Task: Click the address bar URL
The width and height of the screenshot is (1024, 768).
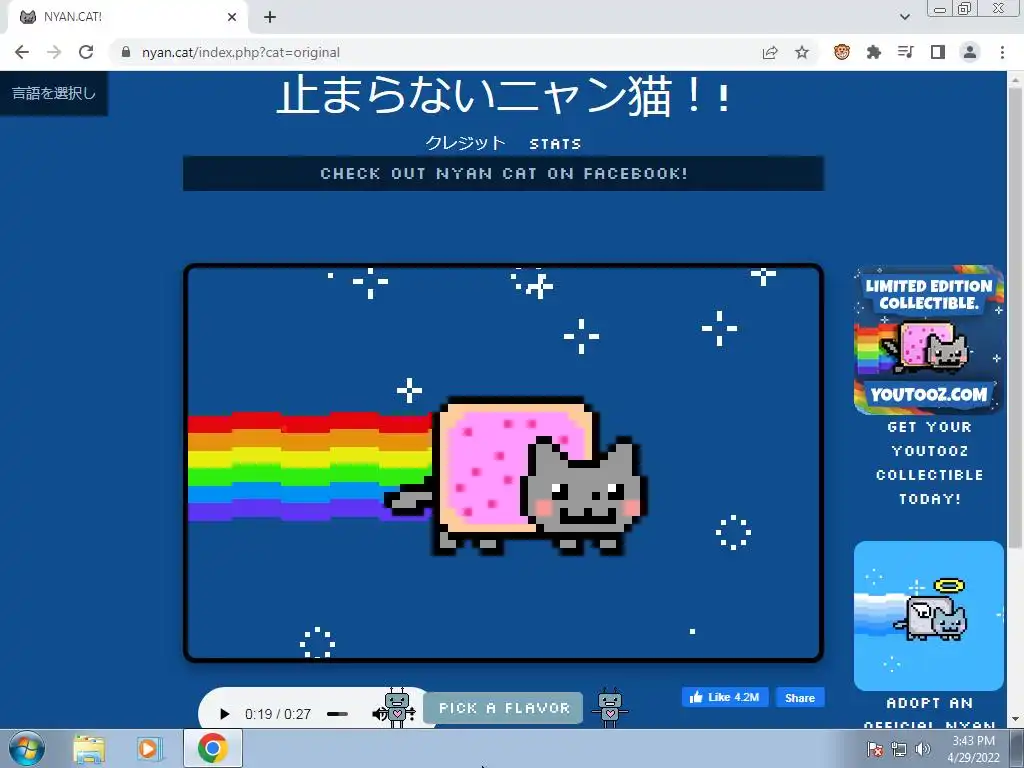Action: point(241,52)
